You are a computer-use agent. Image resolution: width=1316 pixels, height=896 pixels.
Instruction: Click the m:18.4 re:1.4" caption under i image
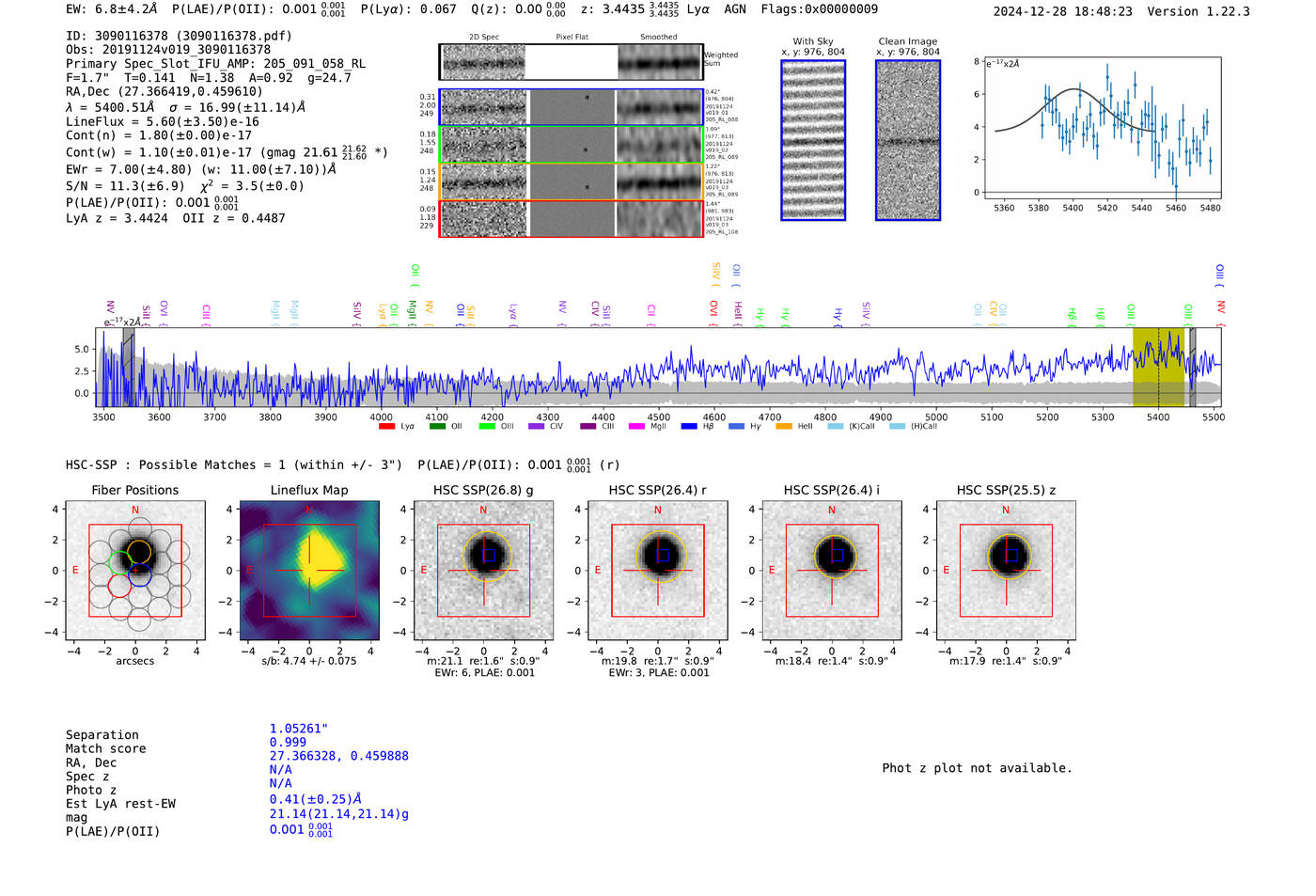[832, 661]
